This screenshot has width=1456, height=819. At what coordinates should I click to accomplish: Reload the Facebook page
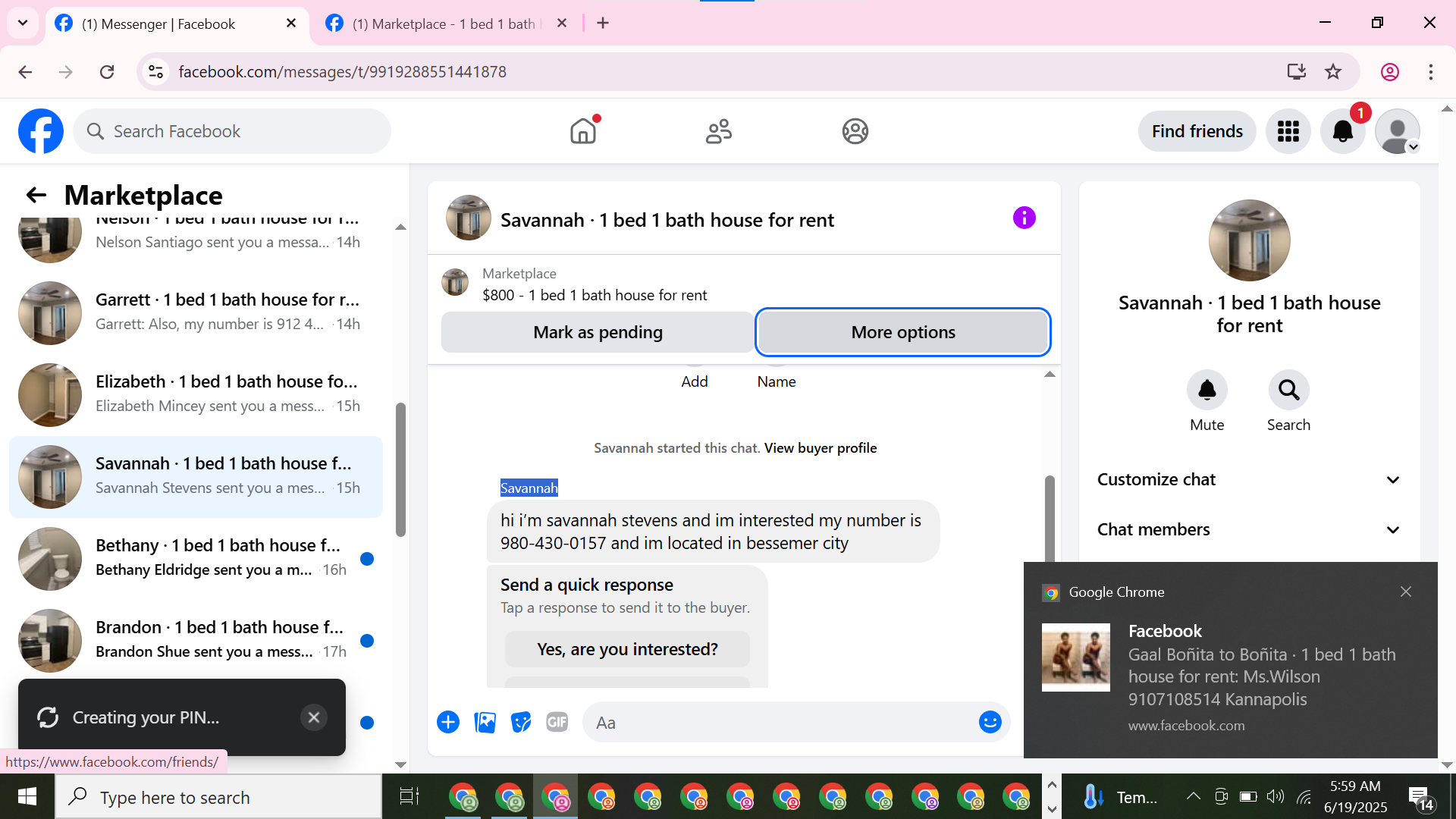(x=107, y=71)
